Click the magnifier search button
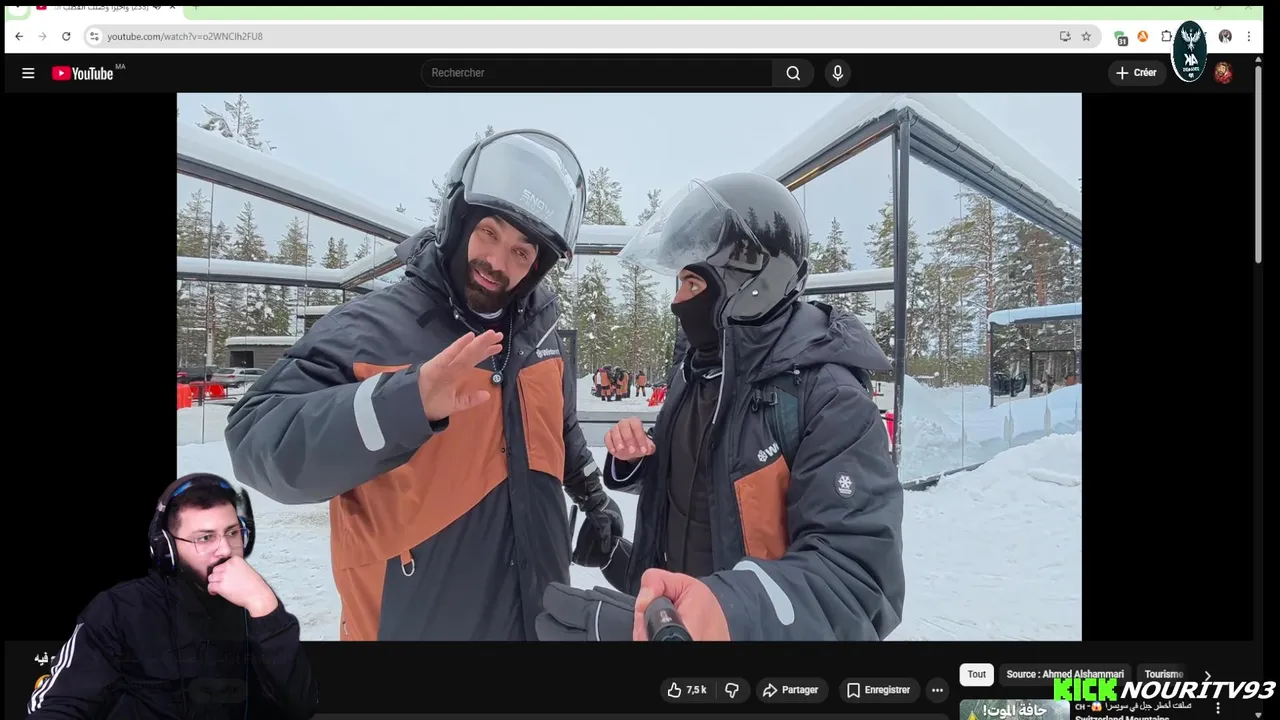1280x720 pixels. tap(793, 73)
